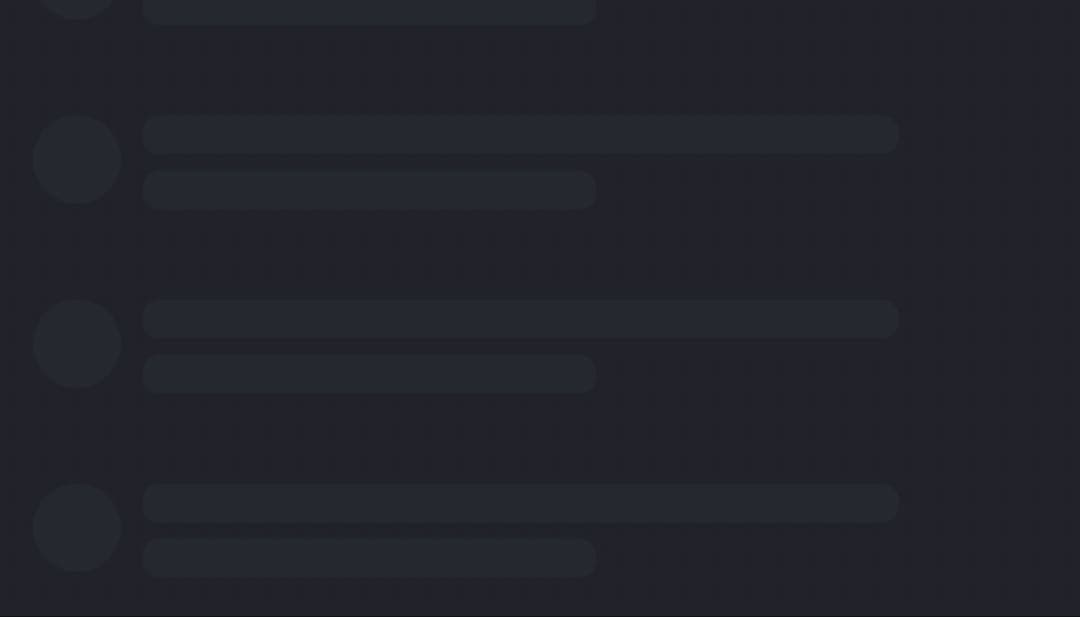
Task: Open the bottom-most skeleton list item's wide placeholder
Action: [520, 503]
